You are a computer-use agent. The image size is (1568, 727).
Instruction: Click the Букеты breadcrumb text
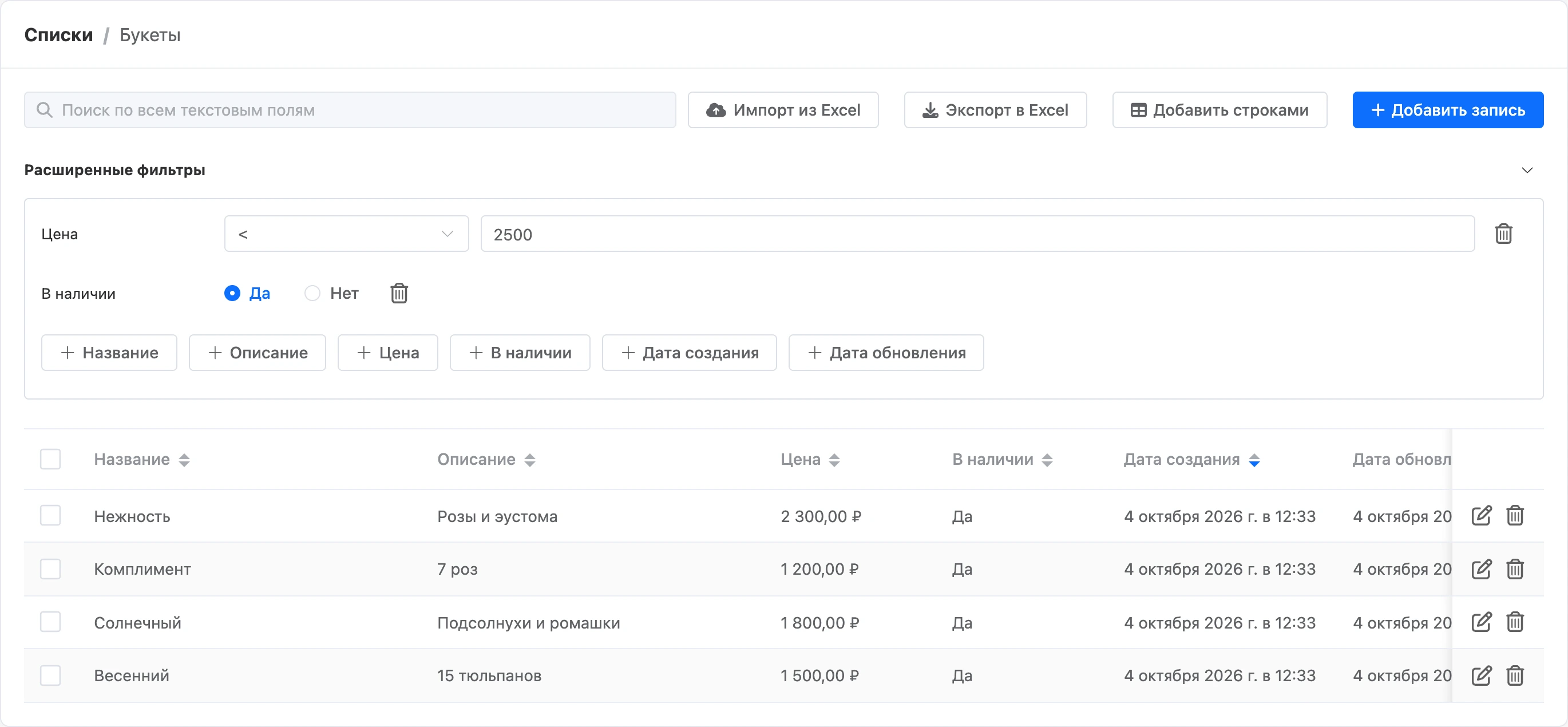(150, 35)
